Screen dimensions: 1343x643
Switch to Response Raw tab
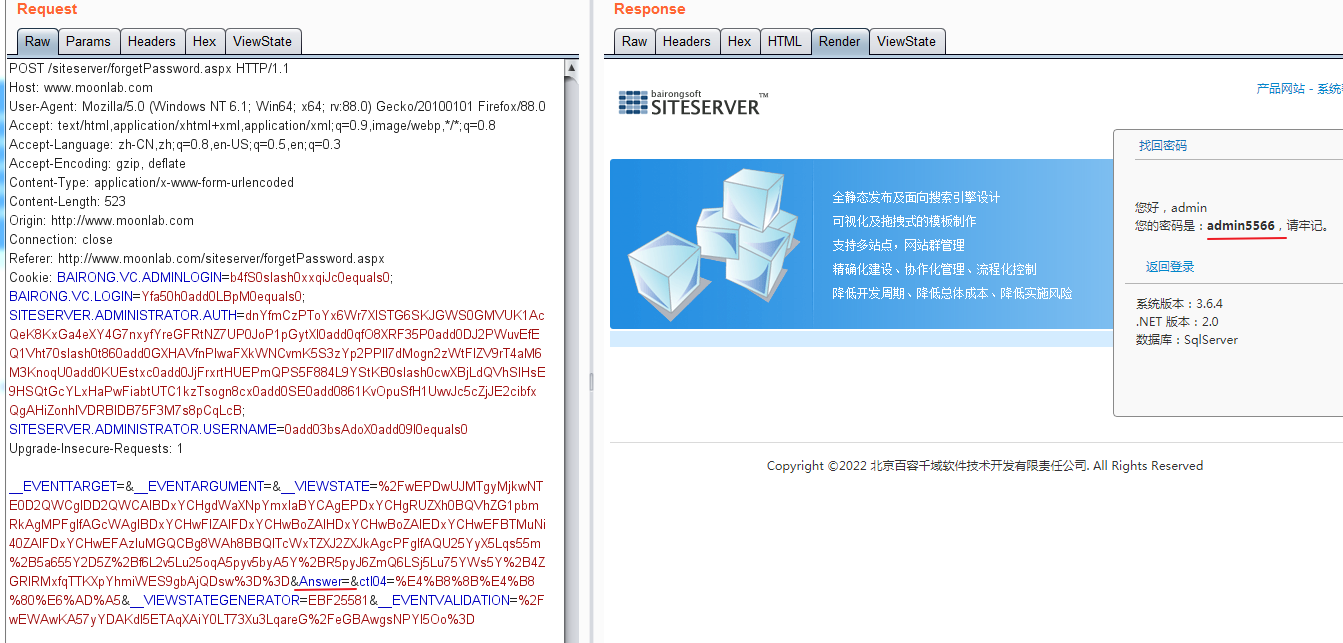pyautogui.click(x=635, y=41)
